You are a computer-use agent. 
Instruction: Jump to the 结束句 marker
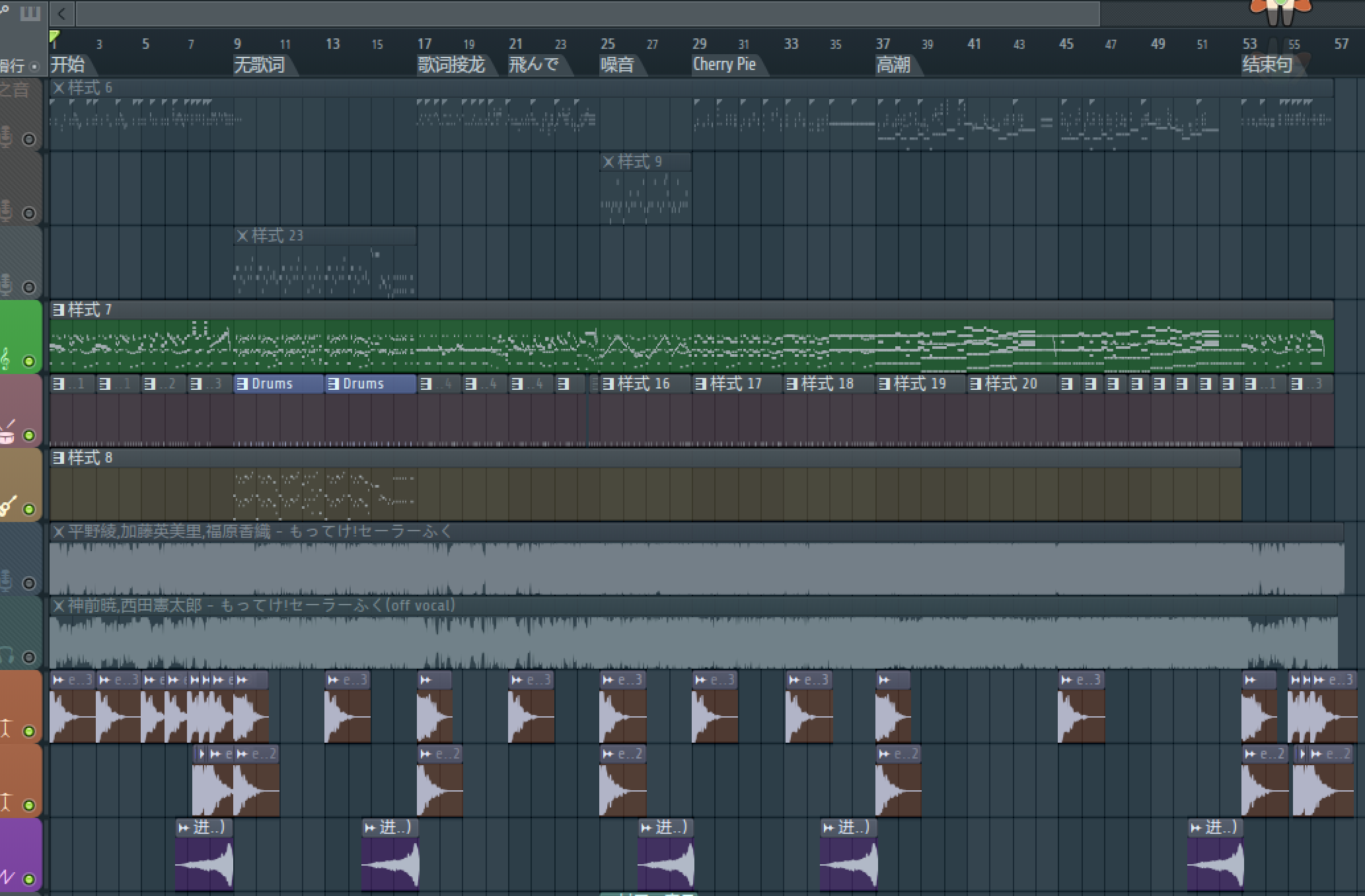pyautogui.click(x=1267, y=65)
